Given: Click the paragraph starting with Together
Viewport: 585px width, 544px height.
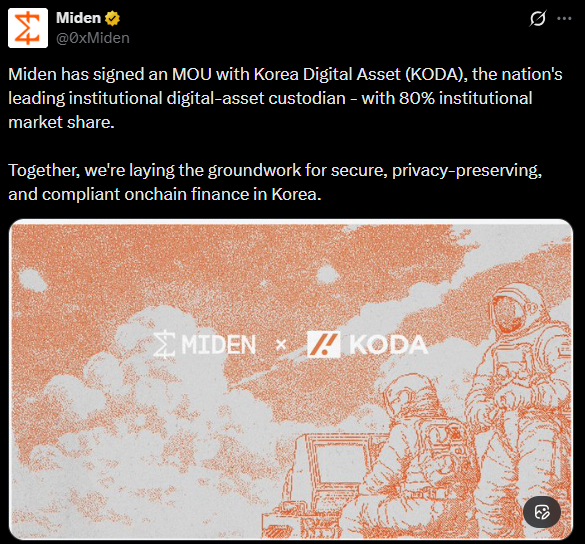Looking at the screenshot, I should tap(275, 182).
